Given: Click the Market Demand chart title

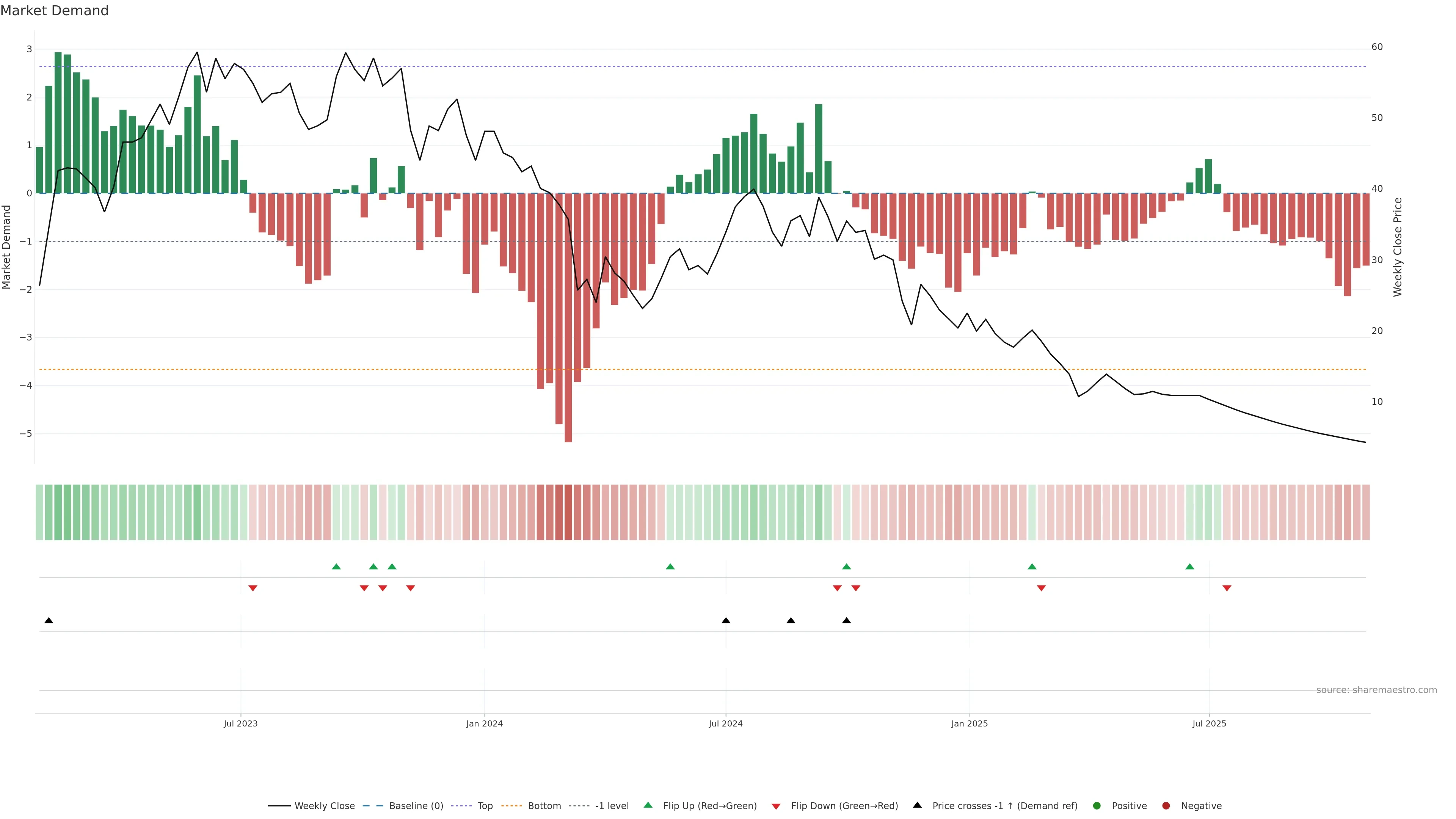Looking at the screenshot, I should pos(54,10).
